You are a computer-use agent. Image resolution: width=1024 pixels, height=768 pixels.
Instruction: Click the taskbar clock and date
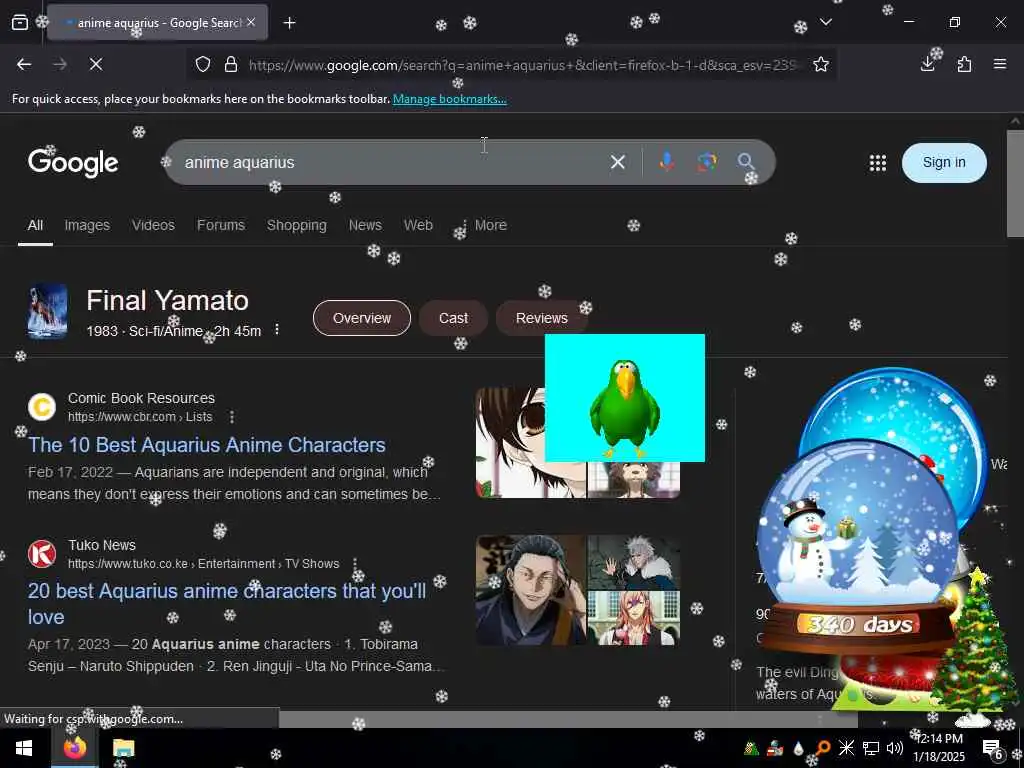[939, 748]
